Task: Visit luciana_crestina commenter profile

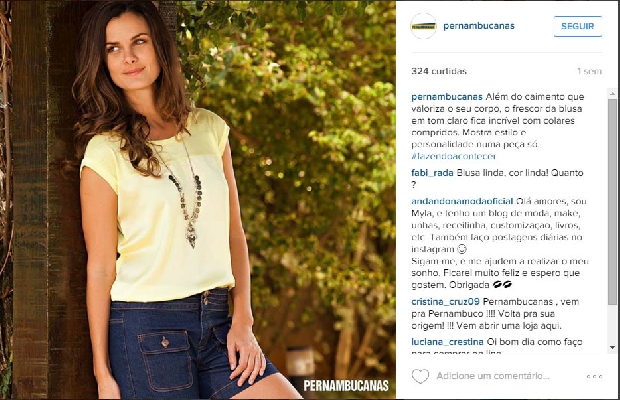Action: [x=447, y=342]
